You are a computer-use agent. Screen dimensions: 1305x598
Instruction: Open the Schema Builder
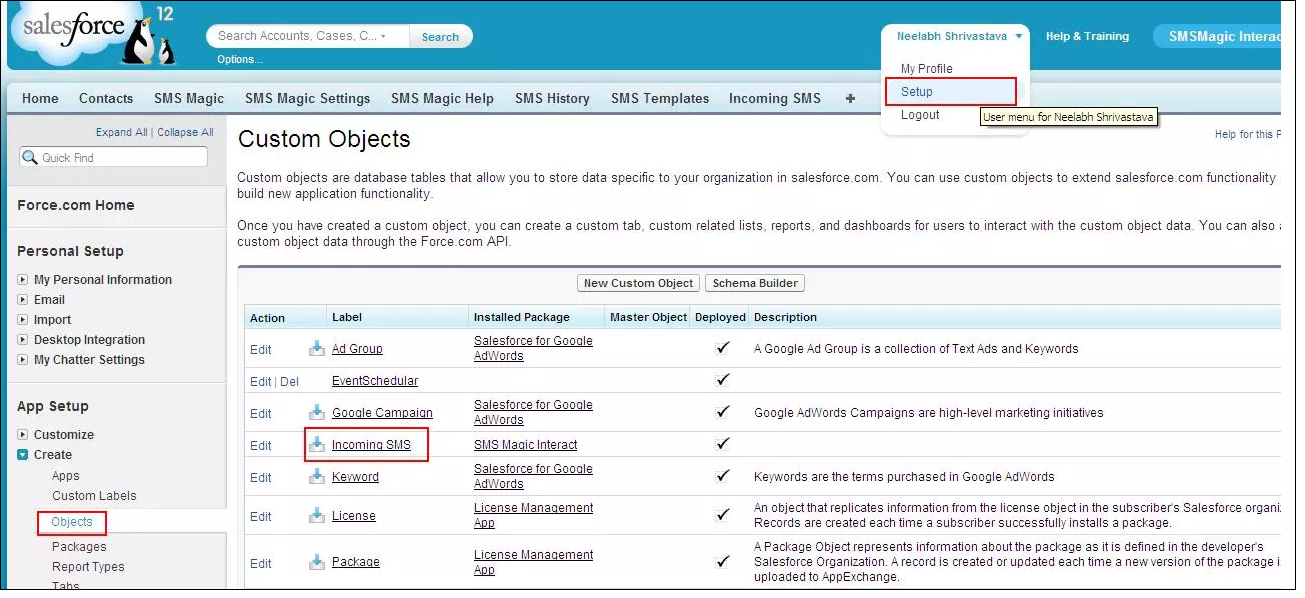pyautogui.click(x=755, y=283)
